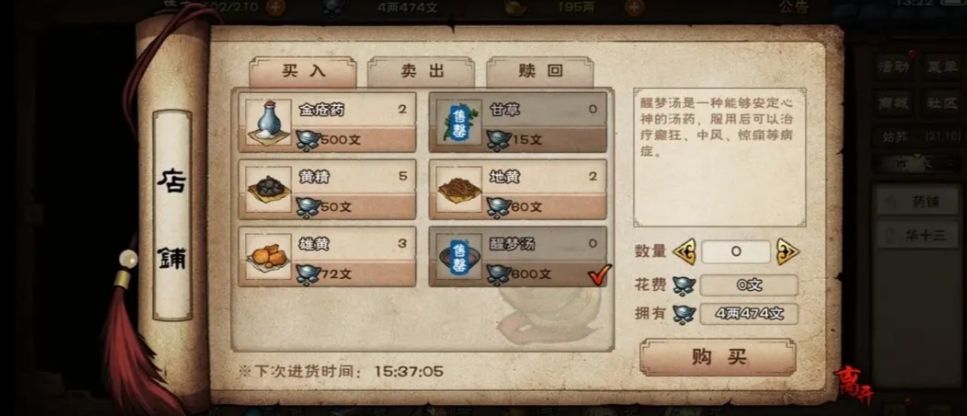Viewport: 967px width, 416px height.
Task: Click the sold-out 甘草 item icon
Action: 459,122
